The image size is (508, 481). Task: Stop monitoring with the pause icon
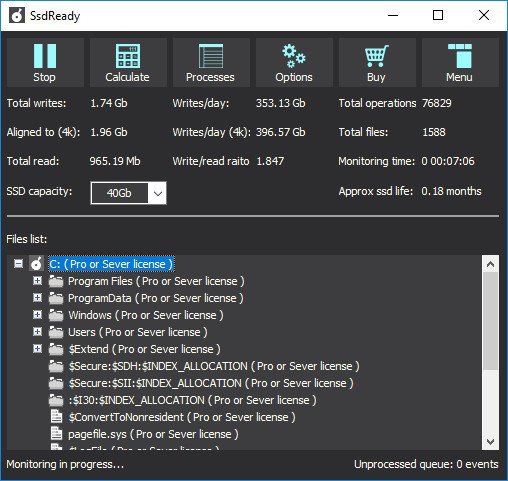click(45, 62)
